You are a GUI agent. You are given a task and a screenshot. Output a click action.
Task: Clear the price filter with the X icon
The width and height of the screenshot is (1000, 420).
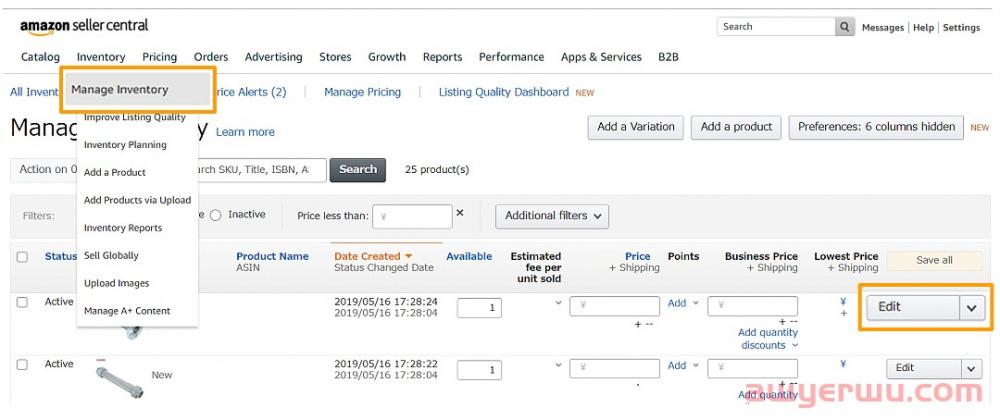coord(460,213)
